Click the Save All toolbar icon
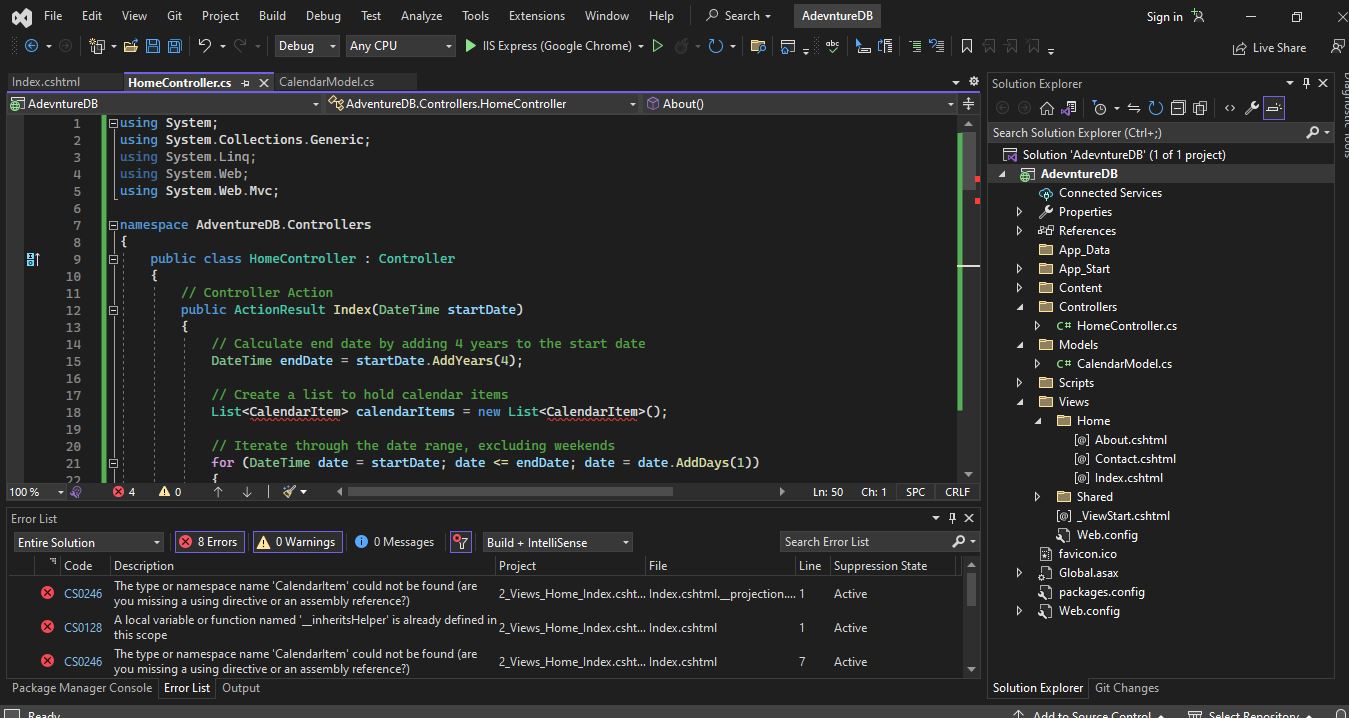1349x718 pixels. point(175,46)
